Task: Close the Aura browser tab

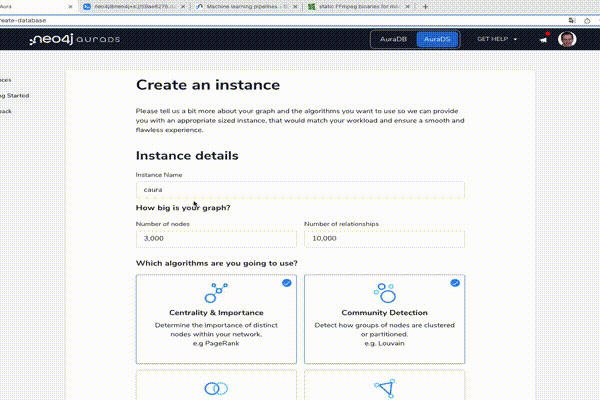Action: pyautogui.click(x=70, y=7)
